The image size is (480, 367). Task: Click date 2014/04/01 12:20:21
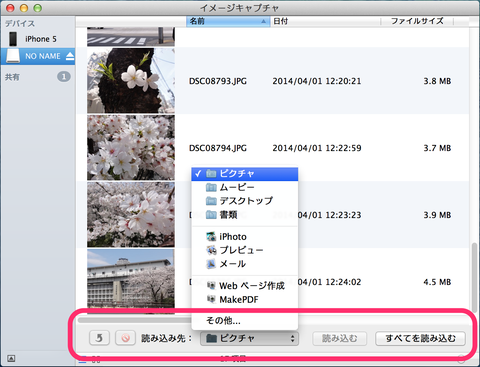317,81
